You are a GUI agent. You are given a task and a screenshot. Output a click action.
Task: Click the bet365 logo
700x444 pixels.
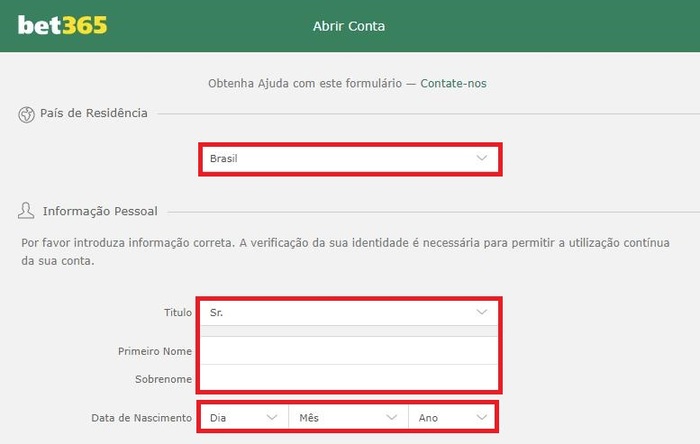(x=62, y=25)
